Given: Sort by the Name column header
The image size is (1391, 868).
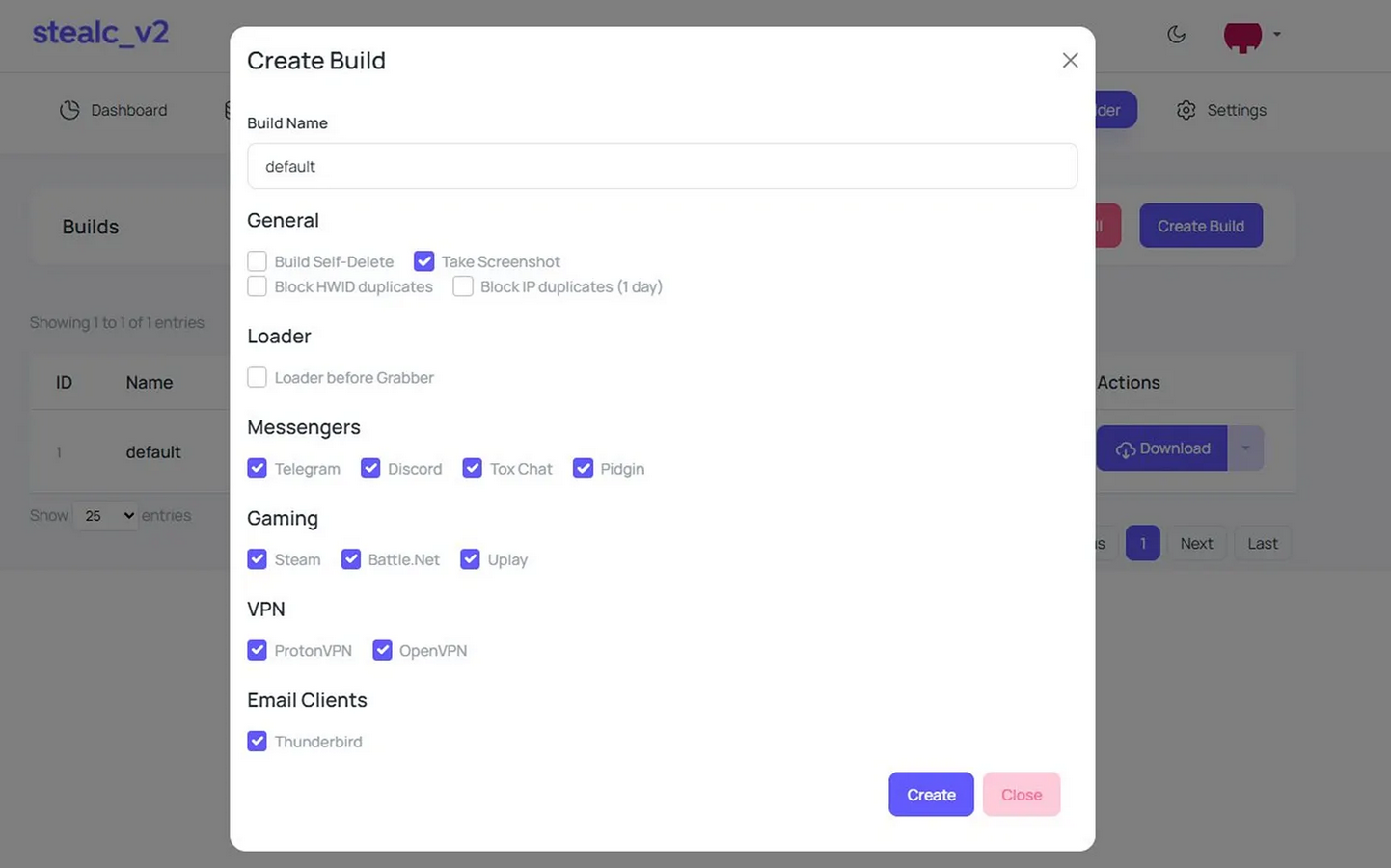Looking at the screenshot, I should (x=150, y=382).
